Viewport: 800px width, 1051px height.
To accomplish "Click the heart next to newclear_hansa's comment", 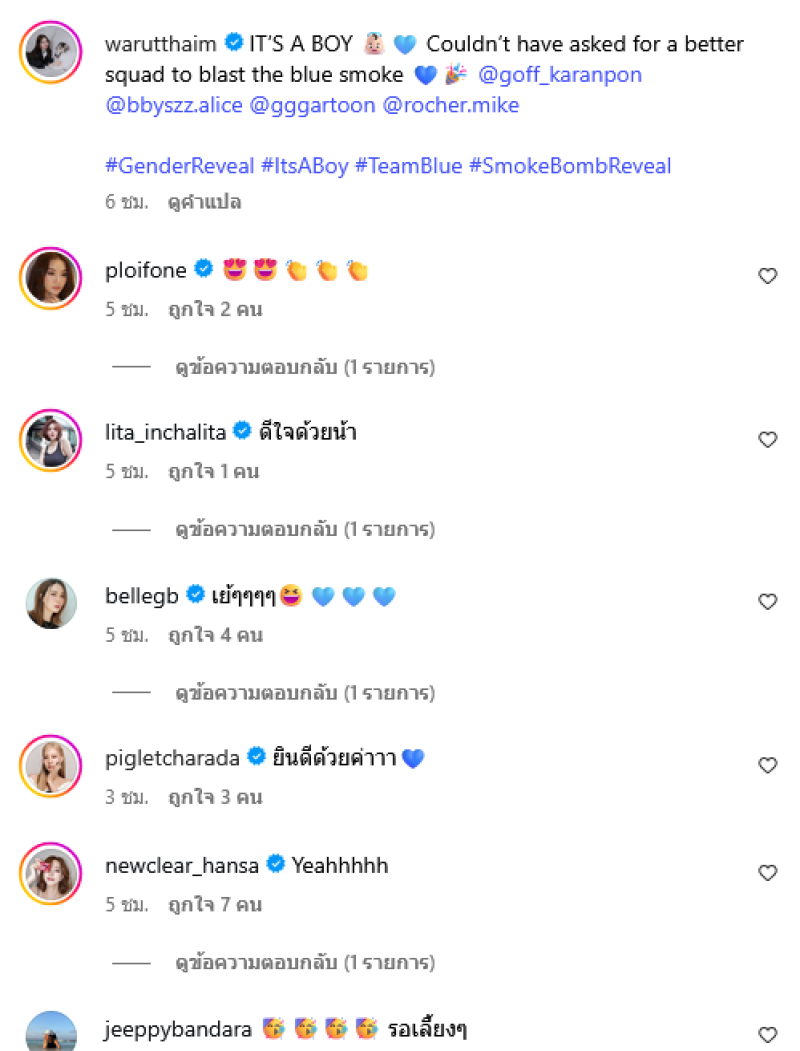I will pos(767,873).
